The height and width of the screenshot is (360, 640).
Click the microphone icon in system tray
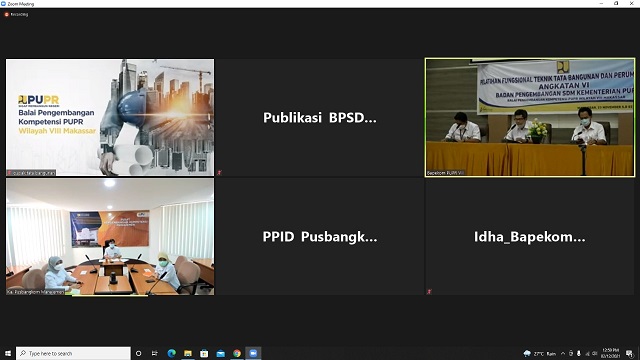point(579,353)
